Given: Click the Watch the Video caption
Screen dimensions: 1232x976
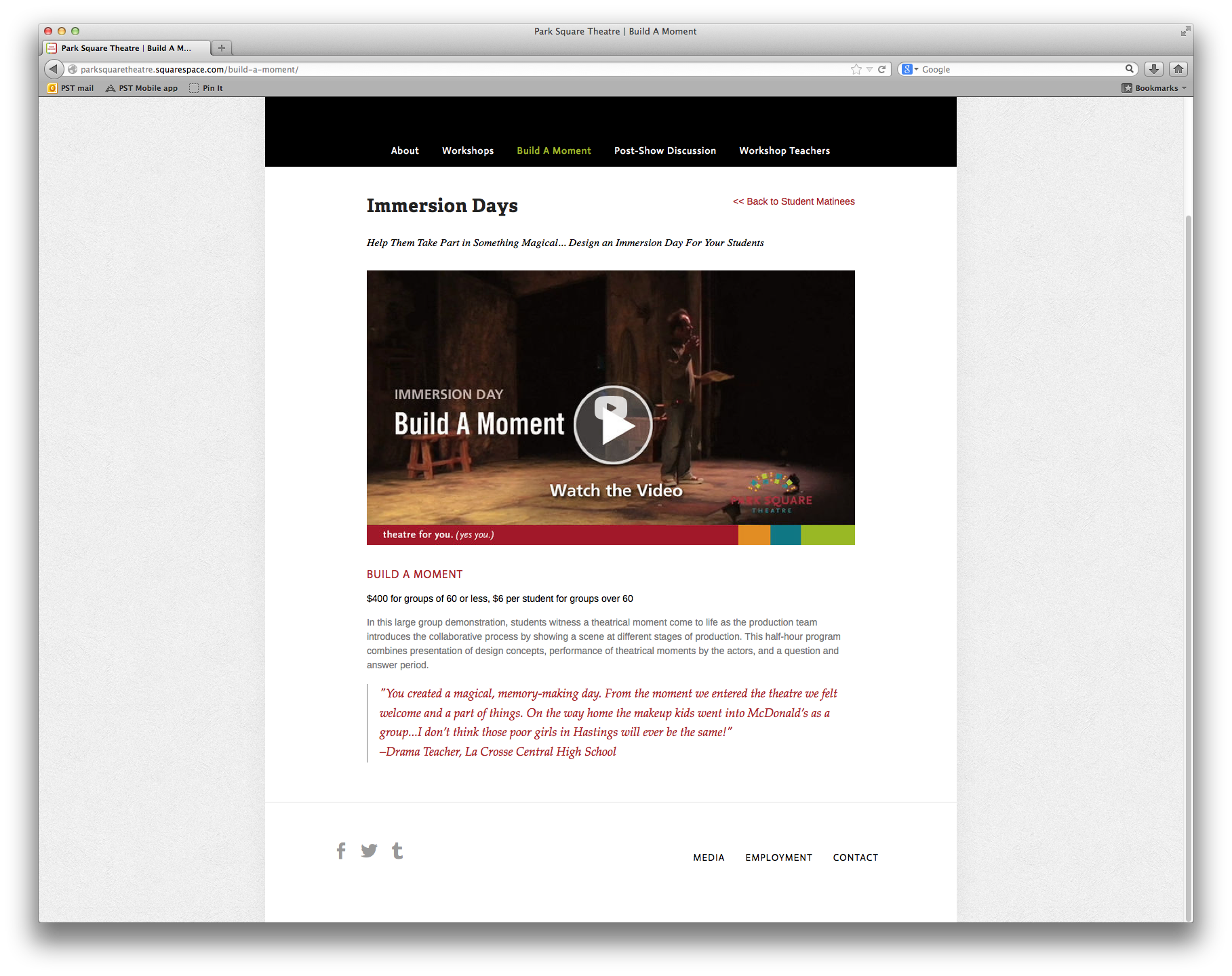Looking at the screenshot, I should click(616, 490).
